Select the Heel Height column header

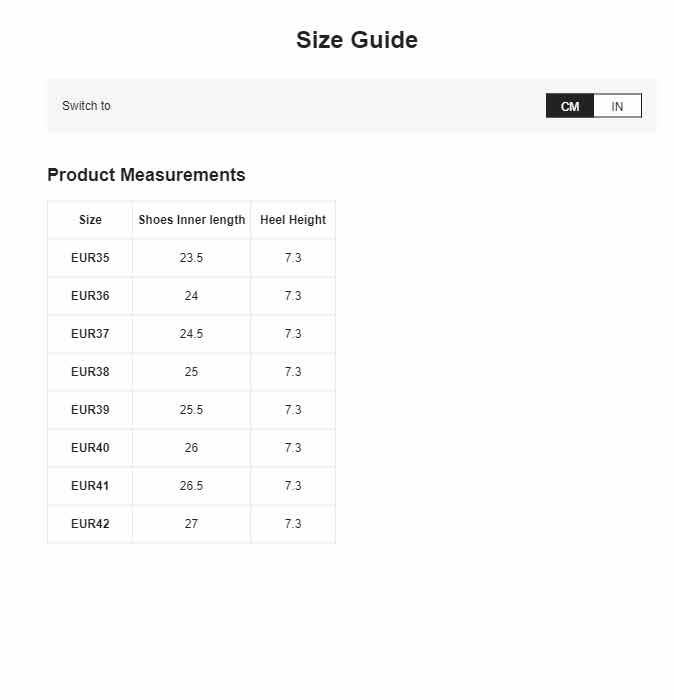click(x=293, y=220)
